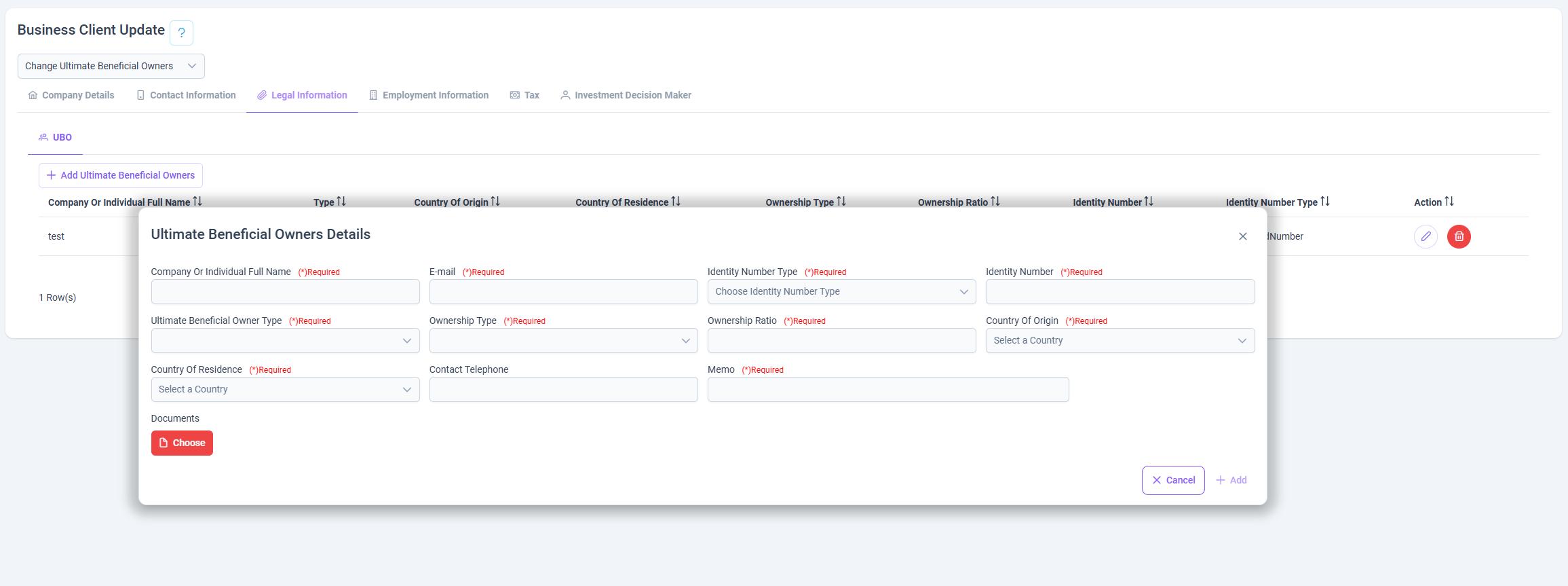
Task: Close the Ultimate Beneficial Owners Details dialog
Action: point(1243,236)
